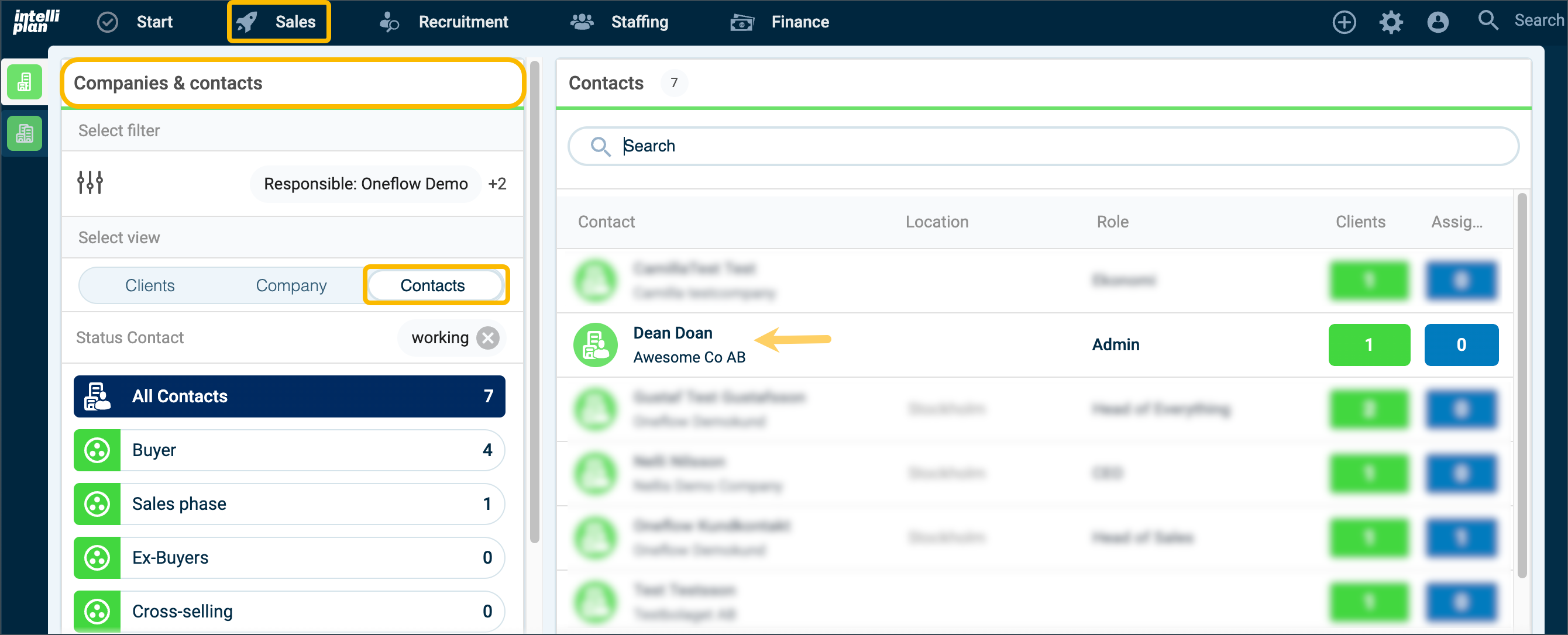Open the filter sliders icon
The height and width of the screenshot is (635, 1568).
click(90, 182)
